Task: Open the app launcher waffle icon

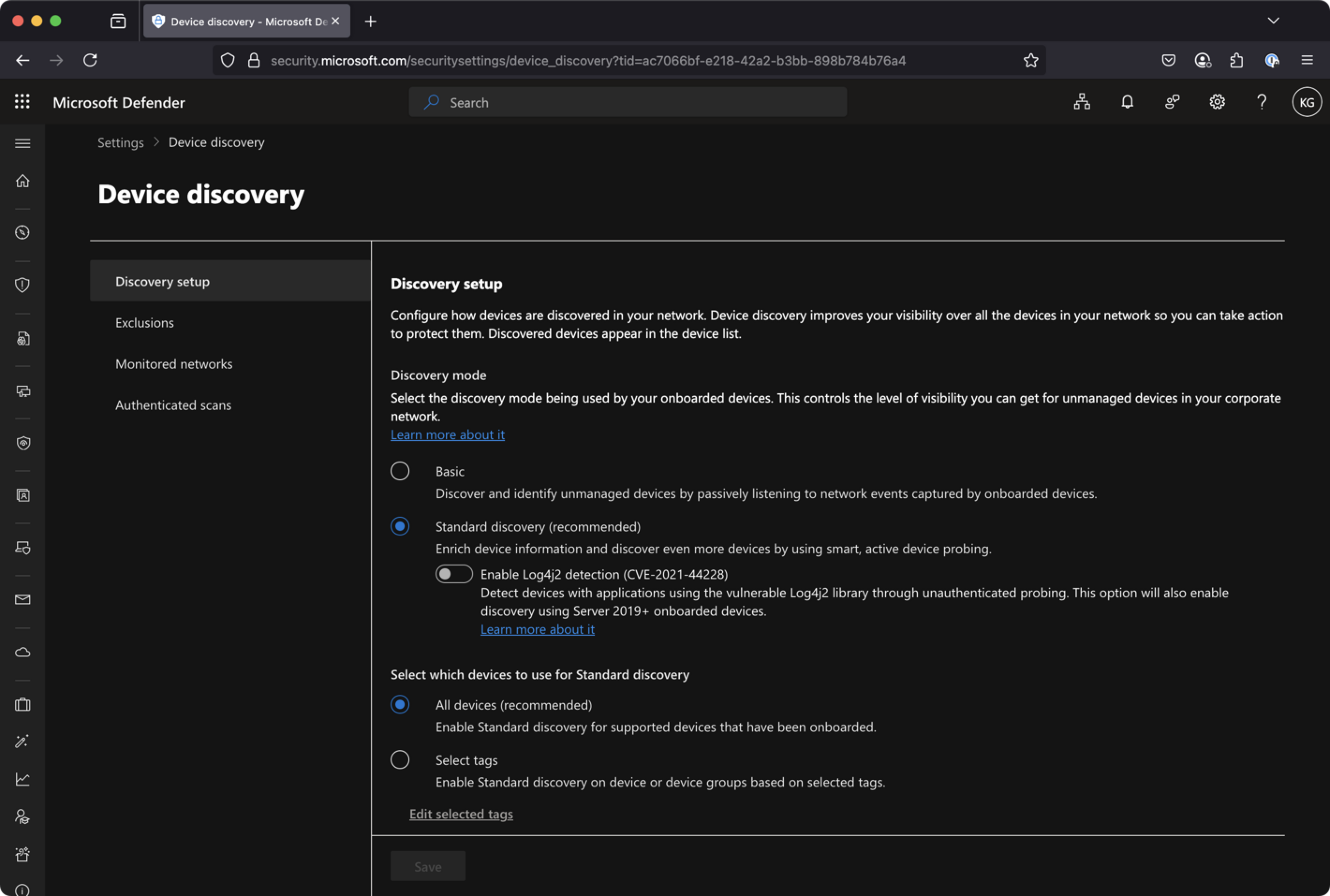Action: (x=22, y=101)
